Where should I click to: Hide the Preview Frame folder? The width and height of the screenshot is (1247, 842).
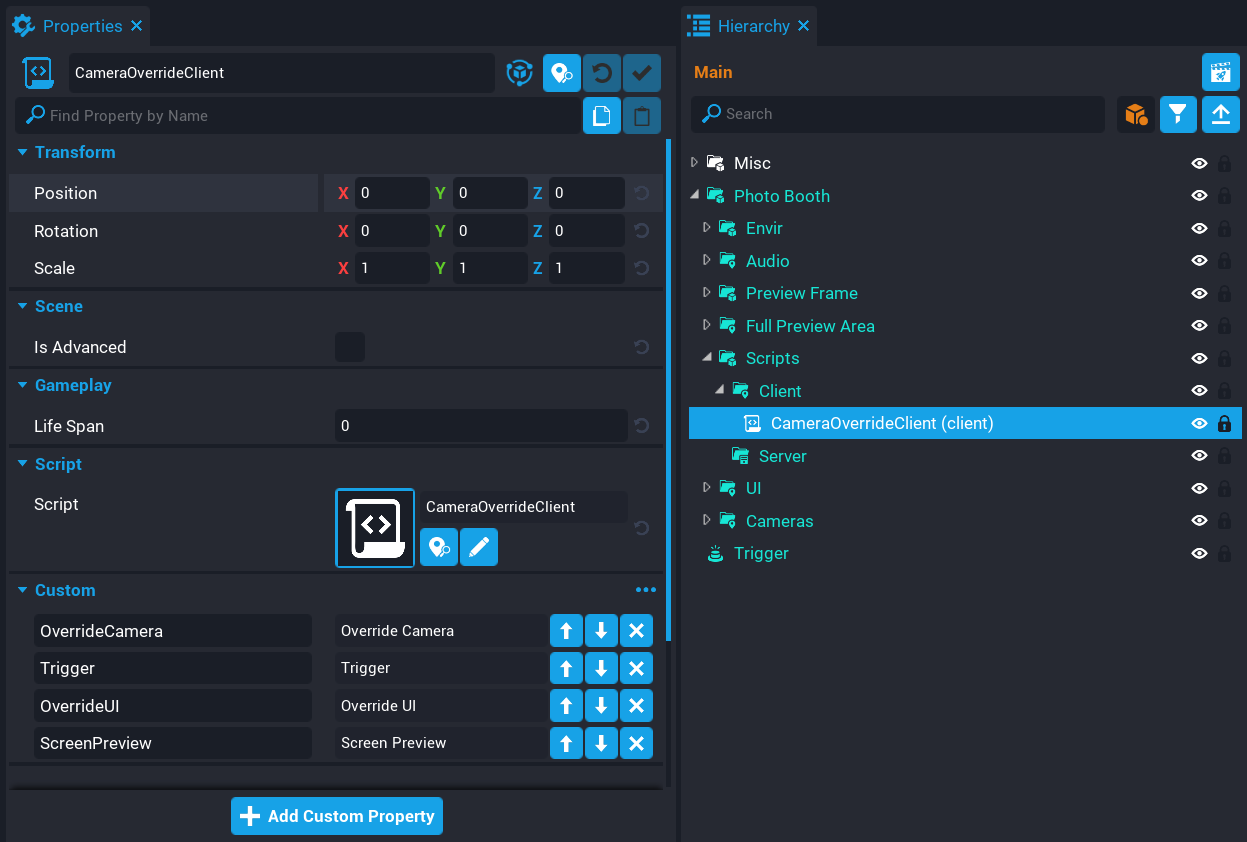tap(1199, 293)
